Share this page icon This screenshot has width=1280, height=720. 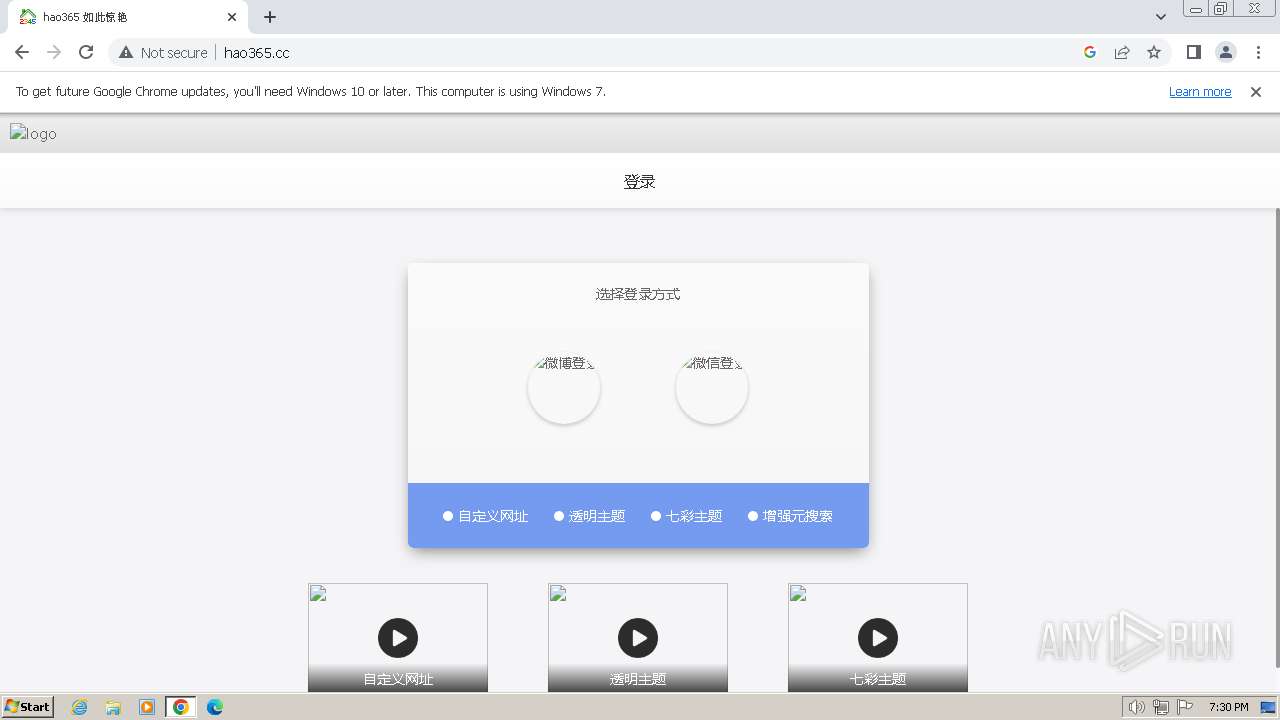(1122, 52)
